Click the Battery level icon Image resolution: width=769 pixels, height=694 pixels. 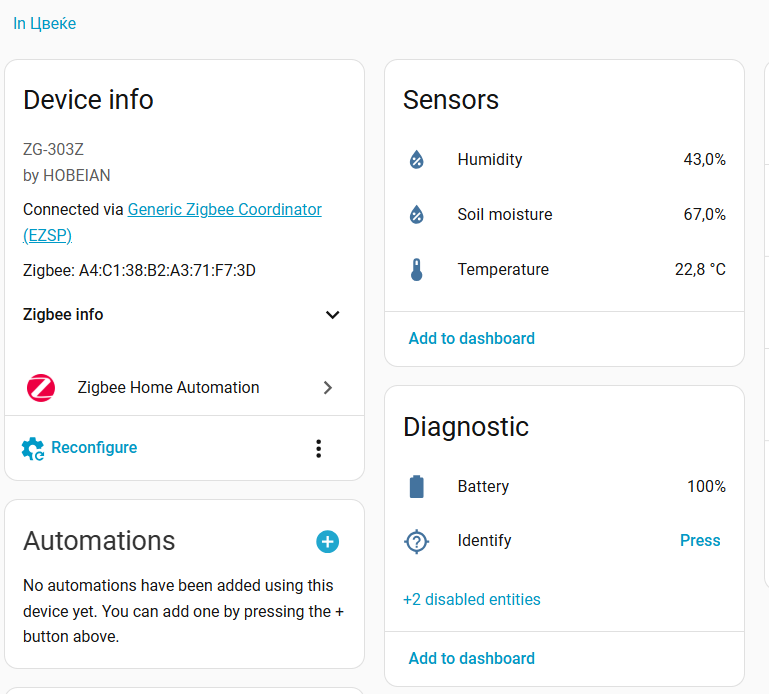pyautogui.click(x=417, y=487)
